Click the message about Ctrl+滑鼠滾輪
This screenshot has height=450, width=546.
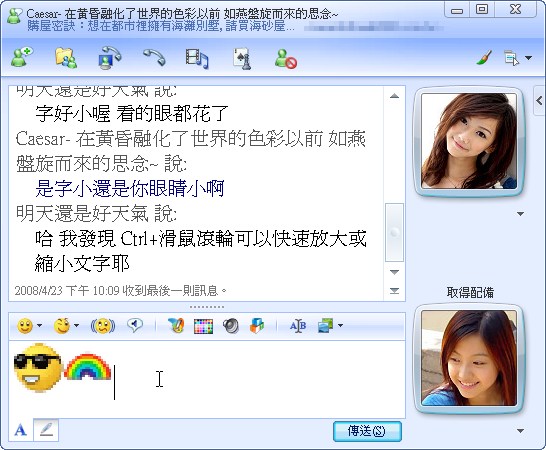click(x=201, y=250)
